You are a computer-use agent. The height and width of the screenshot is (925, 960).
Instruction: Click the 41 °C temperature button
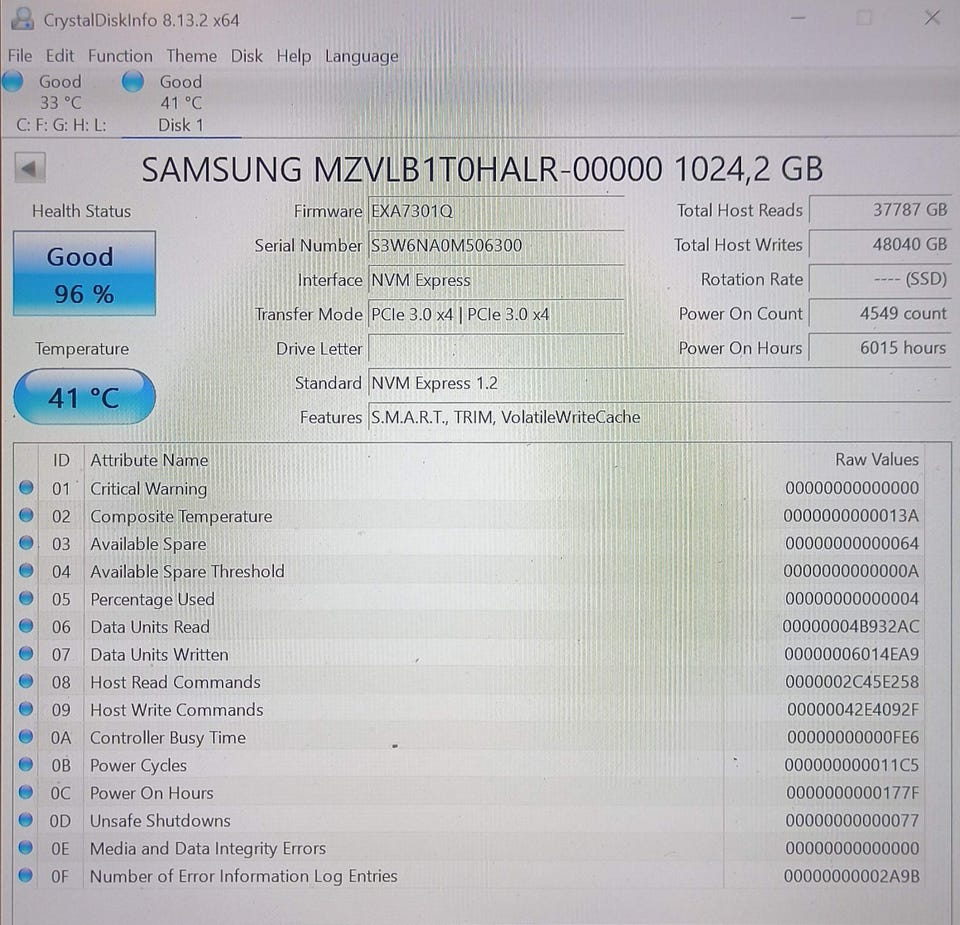pyautogui.click(x=84, y=397)
